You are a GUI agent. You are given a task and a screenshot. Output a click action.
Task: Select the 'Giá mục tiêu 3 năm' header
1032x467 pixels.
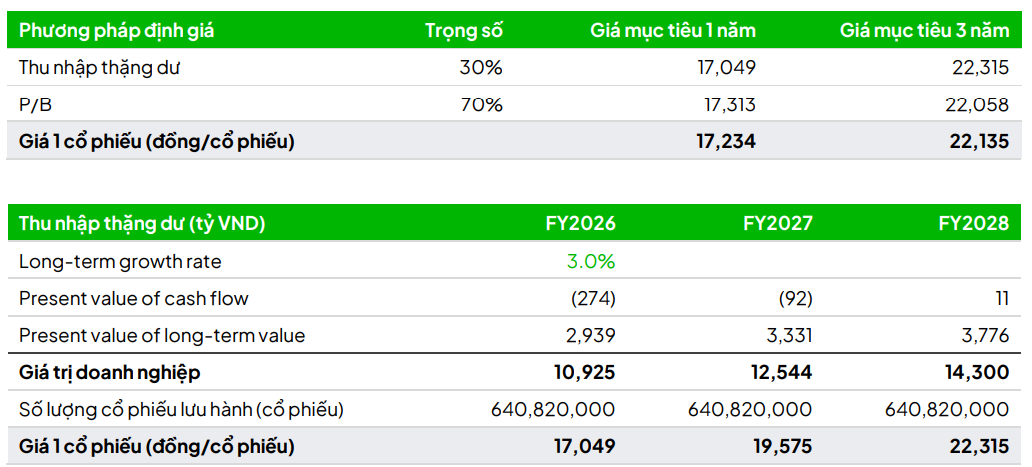[924, 30]
